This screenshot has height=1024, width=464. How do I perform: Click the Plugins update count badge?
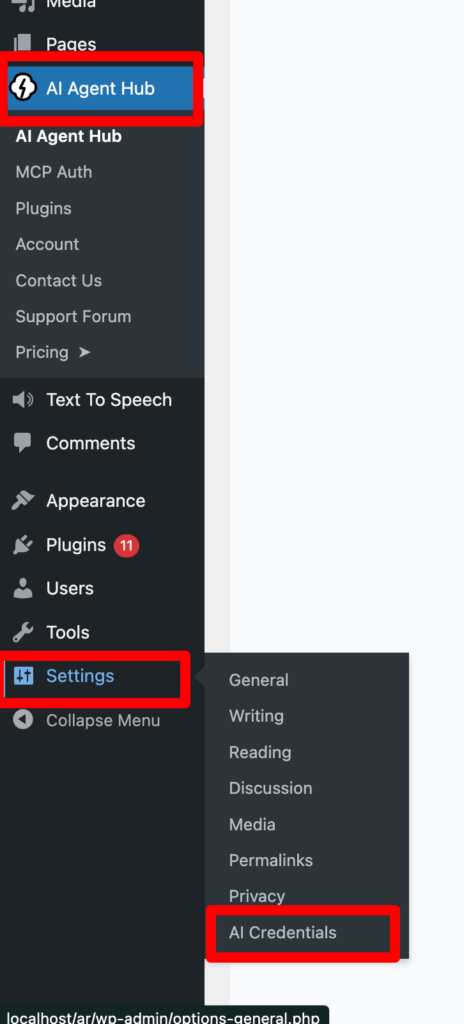coord(127,545)
